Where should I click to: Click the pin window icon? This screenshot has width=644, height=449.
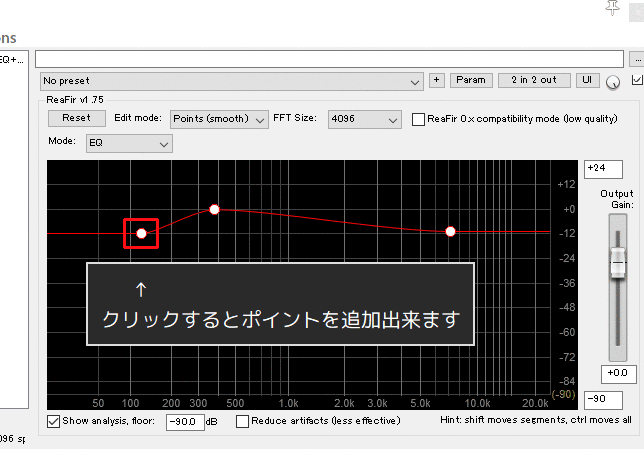pyautogui.click(x=613, y=8)
